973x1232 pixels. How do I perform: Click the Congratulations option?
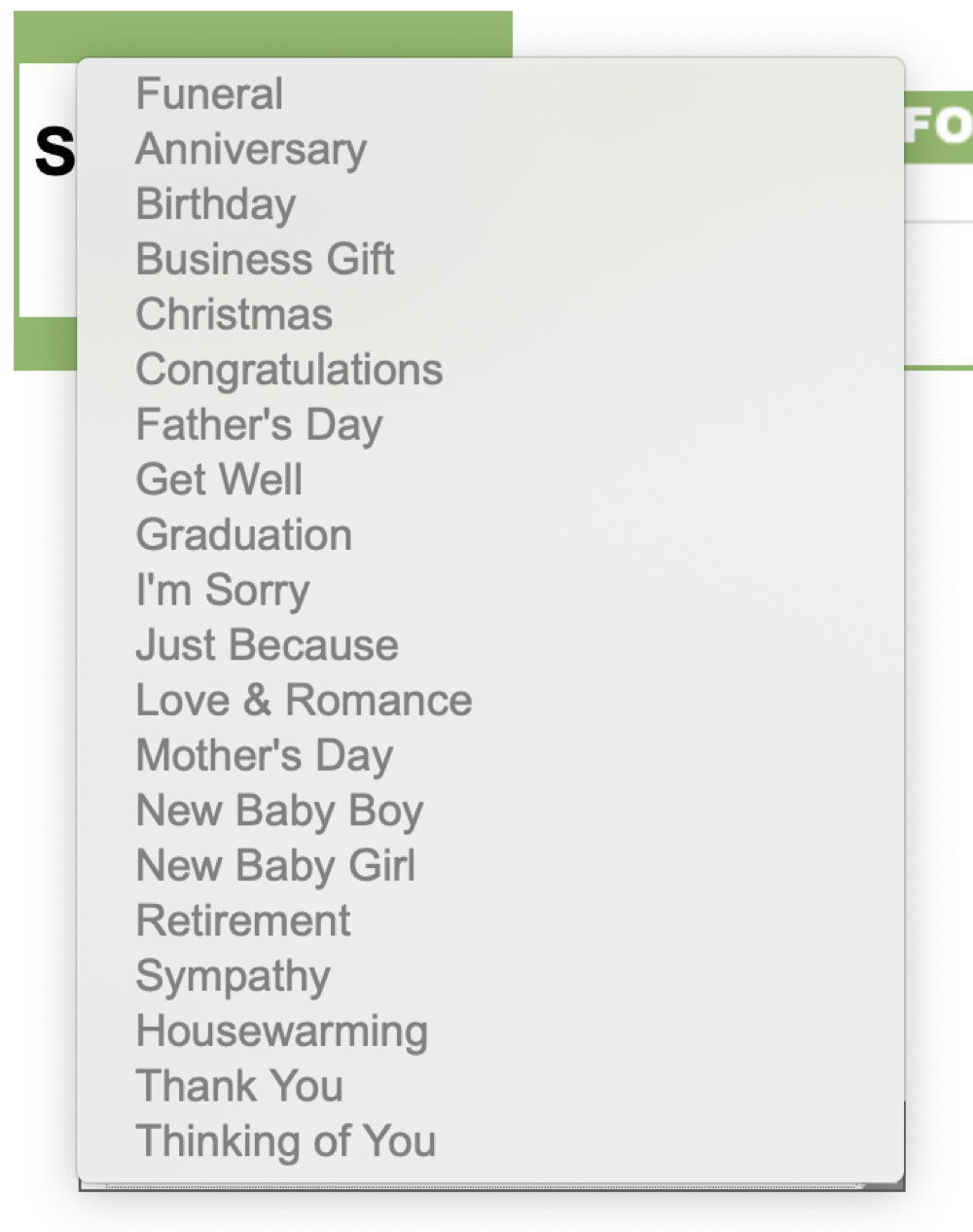[x=289, y=370]
